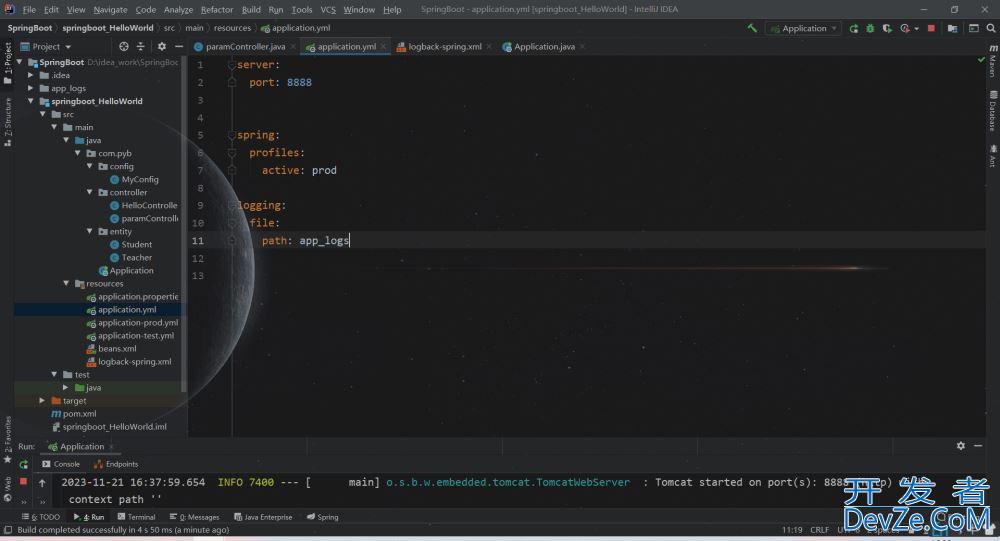Select the Console tab in Run panel
The height and width of the screenshot is (541, 1000).
(x=61, y=464)
